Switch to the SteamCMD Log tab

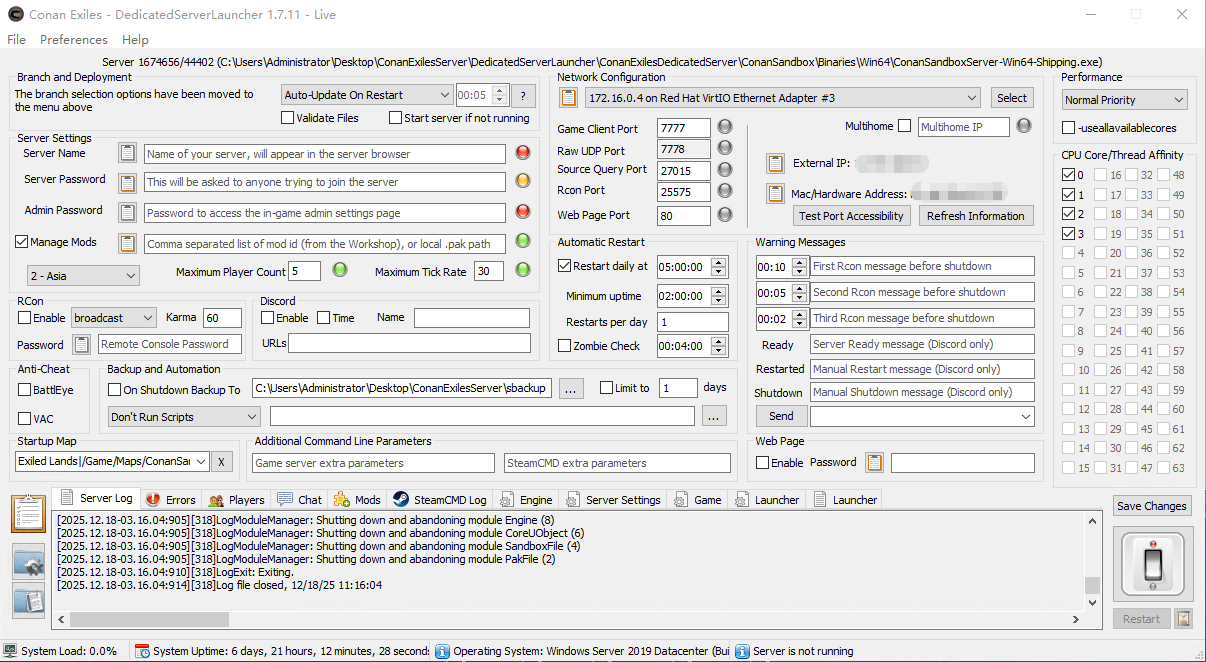tap(439, 500)
